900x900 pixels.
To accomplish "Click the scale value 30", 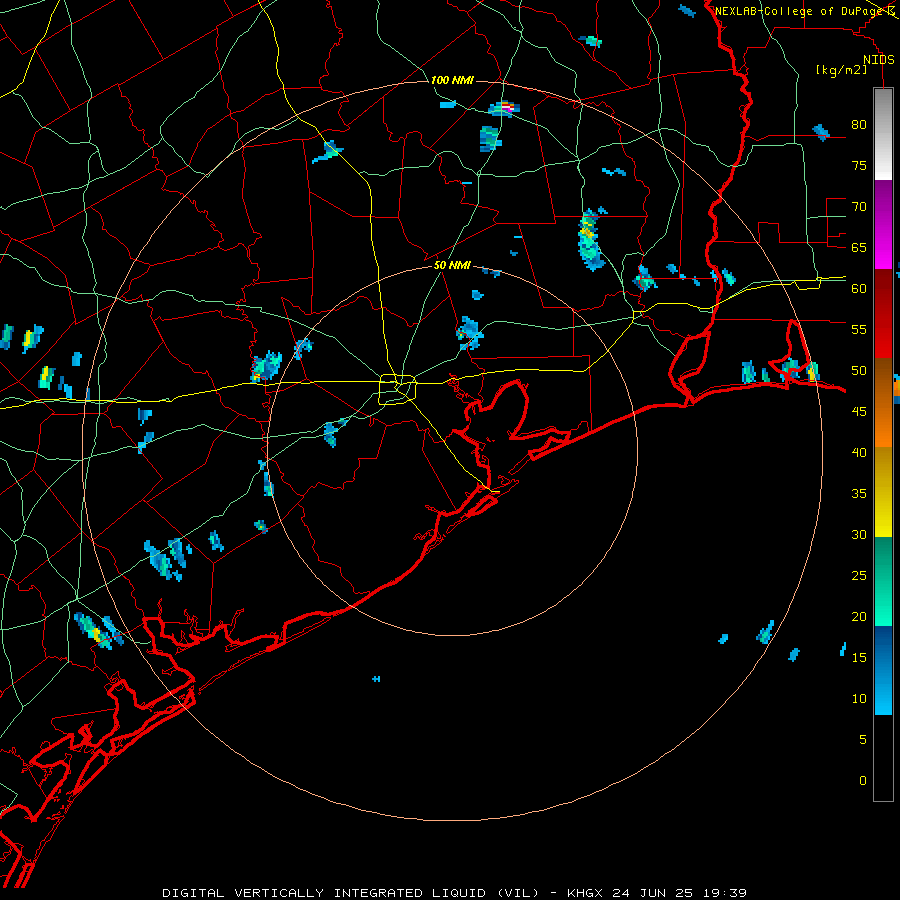I will (x=859, y=534).
